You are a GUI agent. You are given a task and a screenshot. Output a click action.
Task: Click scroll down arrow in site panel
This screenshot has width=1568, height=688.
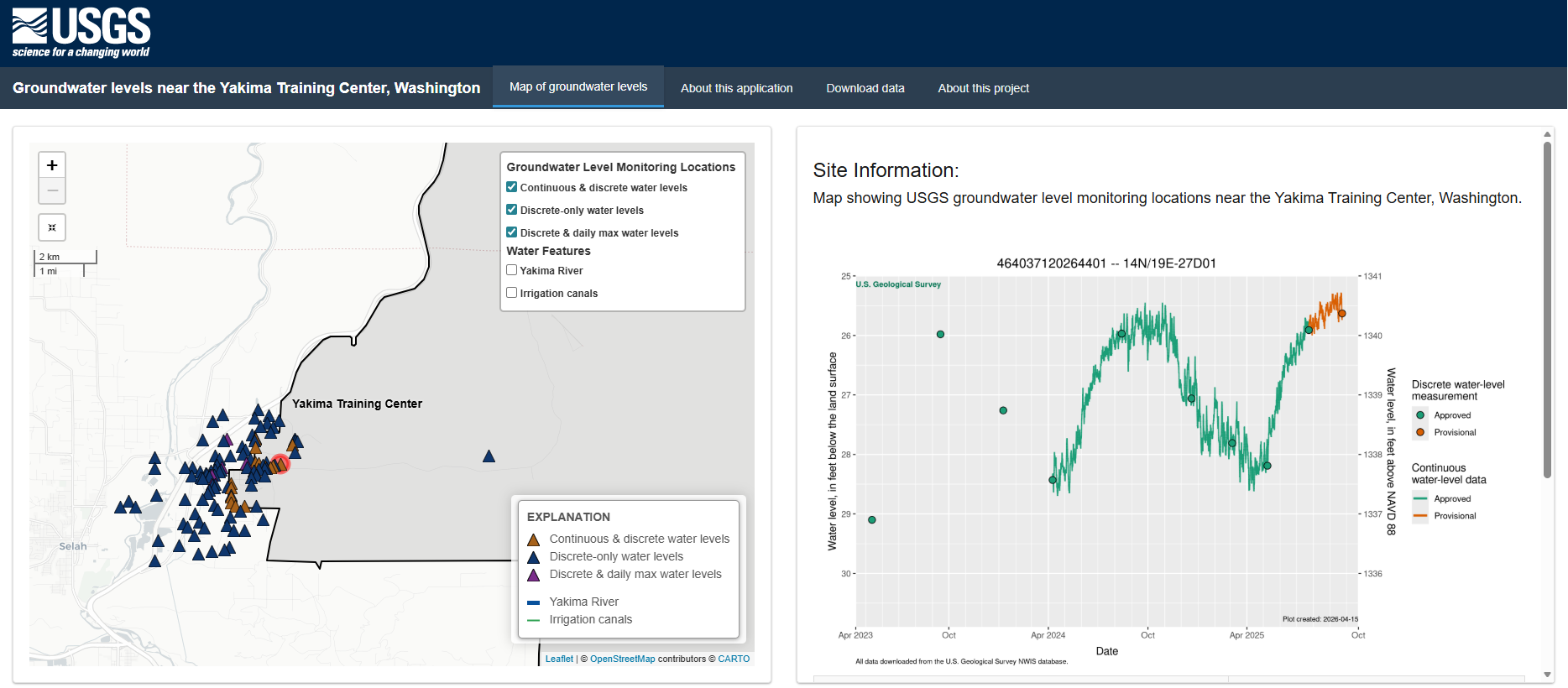pos(1547,675)
